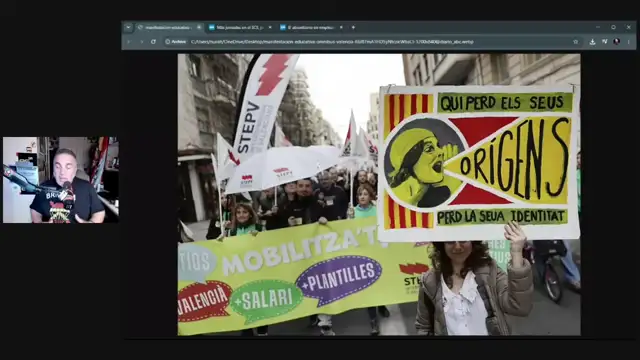Open the tab search dropdown arrow
Image resolution: width=640 pixels, height=360 pixels.
coord(128,27)
